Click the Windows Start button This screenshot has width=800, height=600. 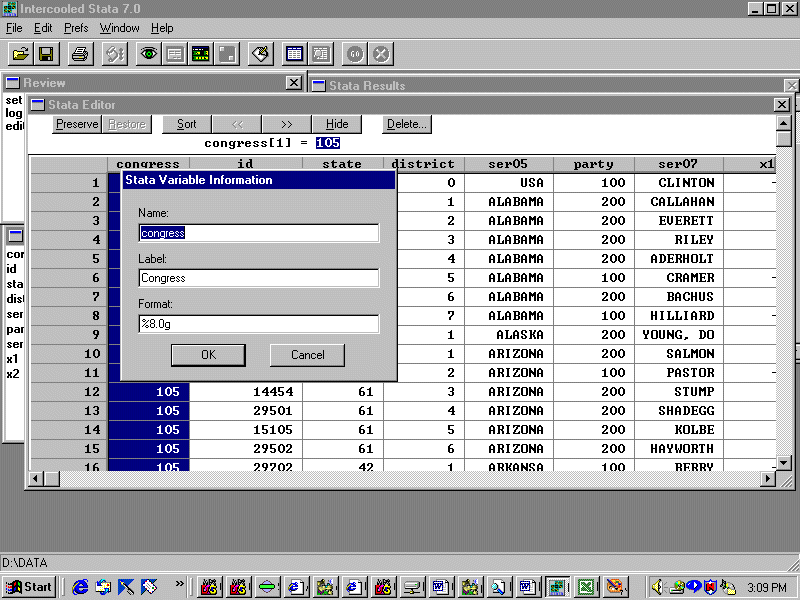pyautogui.click(x=29, y=587)
